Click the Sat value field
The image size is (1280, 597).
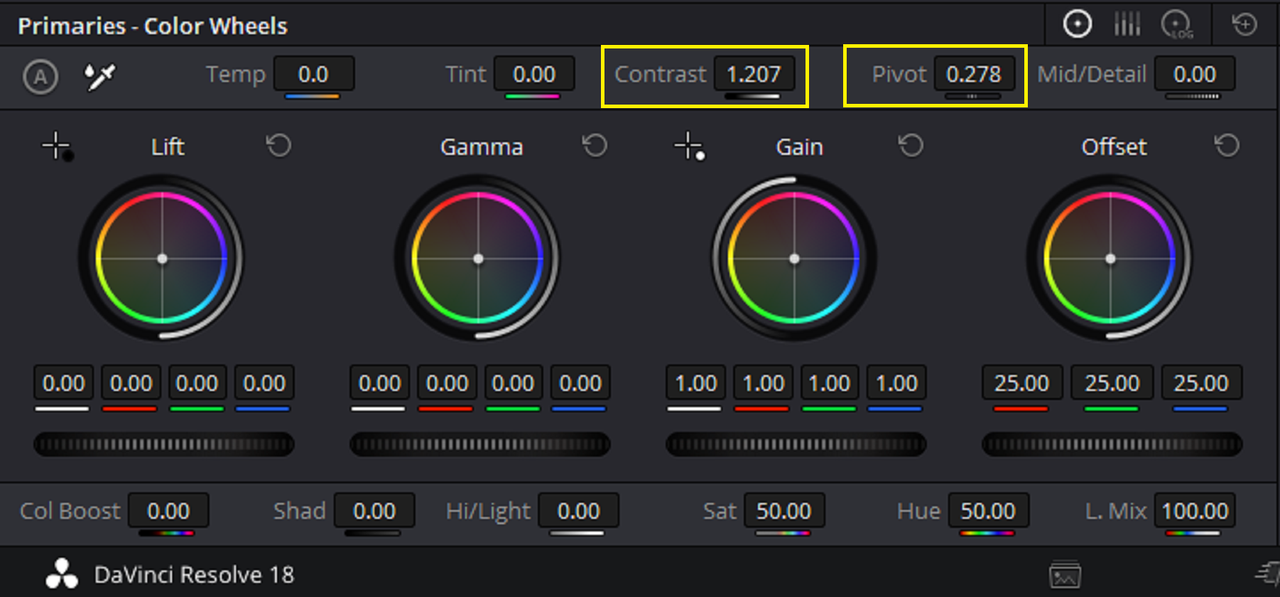pyautogui.click(x=784, y=511)
